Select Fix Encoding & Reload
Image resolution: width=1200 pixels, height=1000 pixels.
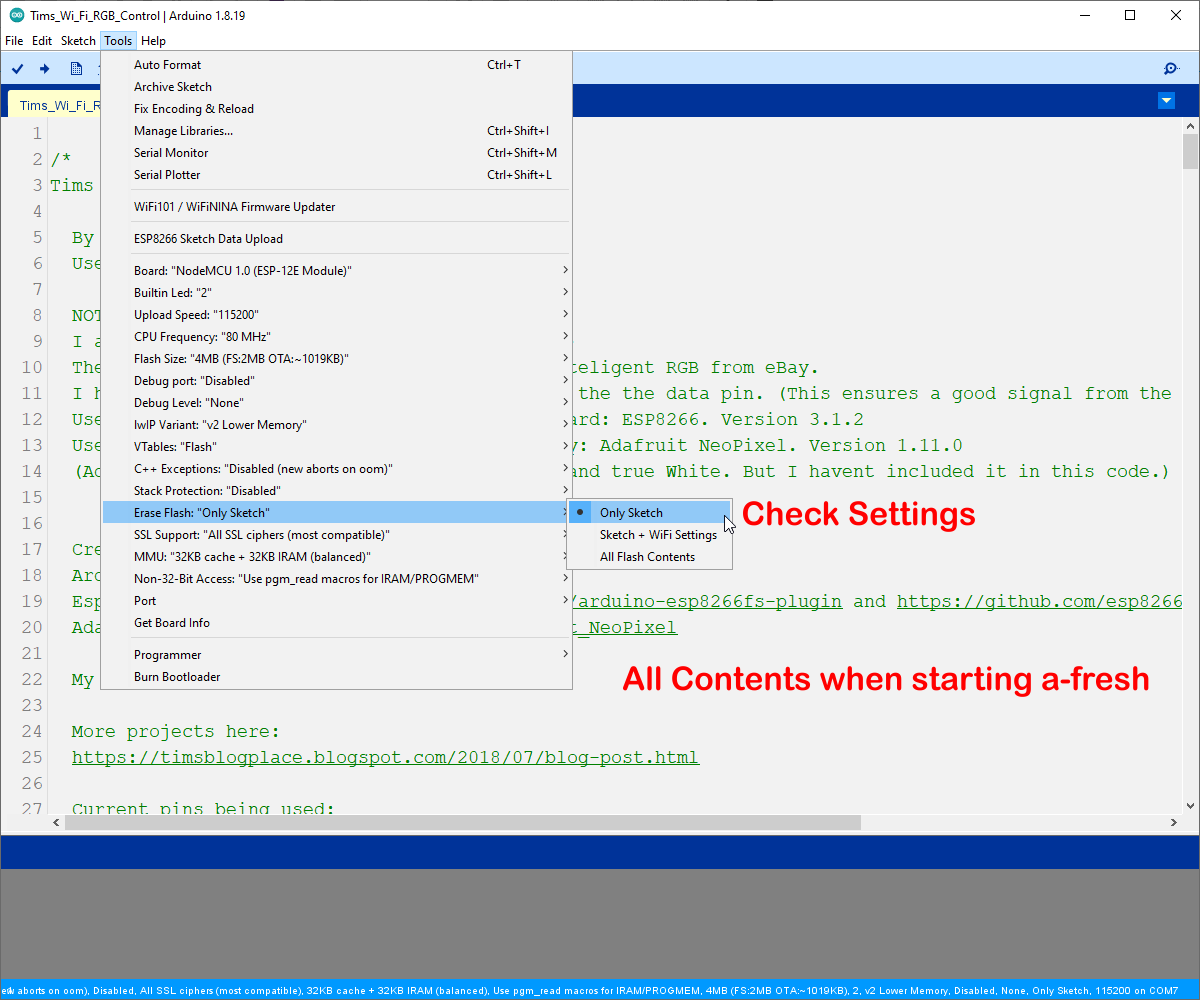pos(337,109)
